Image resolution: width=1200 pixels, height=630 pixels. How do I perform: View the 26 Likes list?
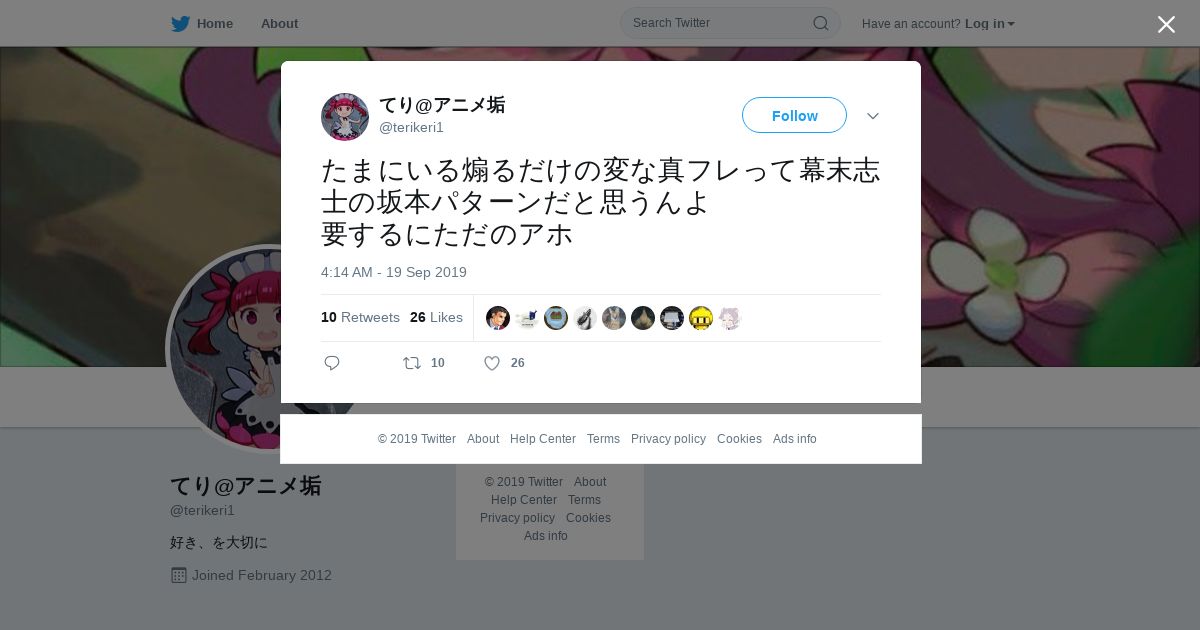click(436, 317)
